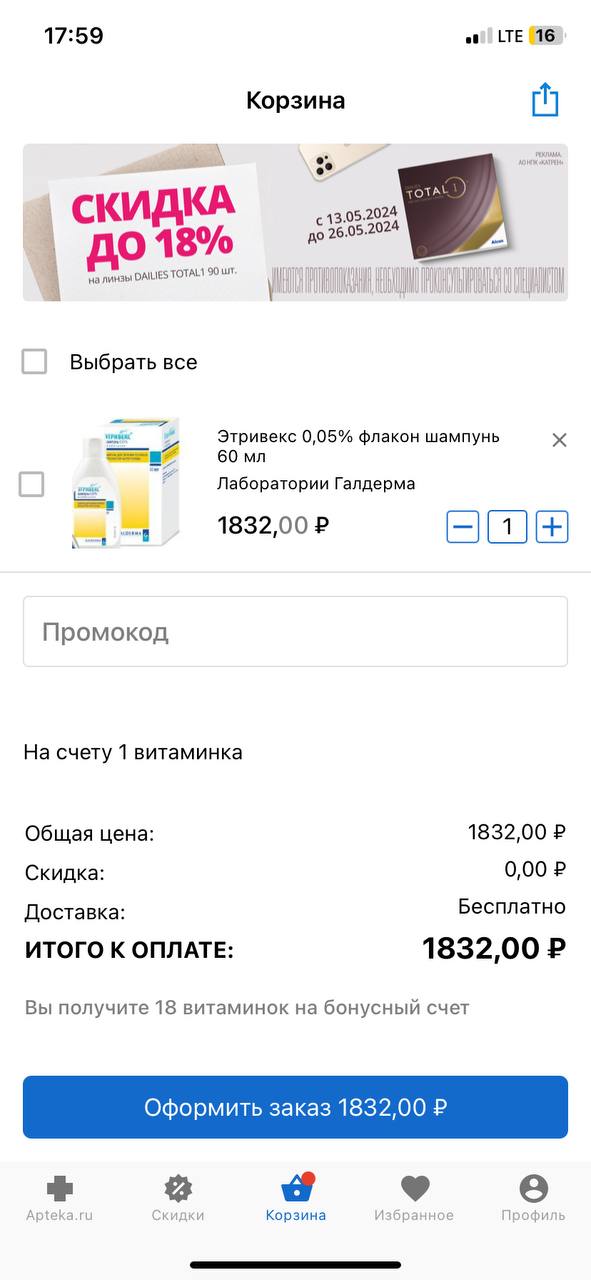591x1280 pixels.
Task: Increase the product quantity with the plus button
Action: (x=552, y=526)
